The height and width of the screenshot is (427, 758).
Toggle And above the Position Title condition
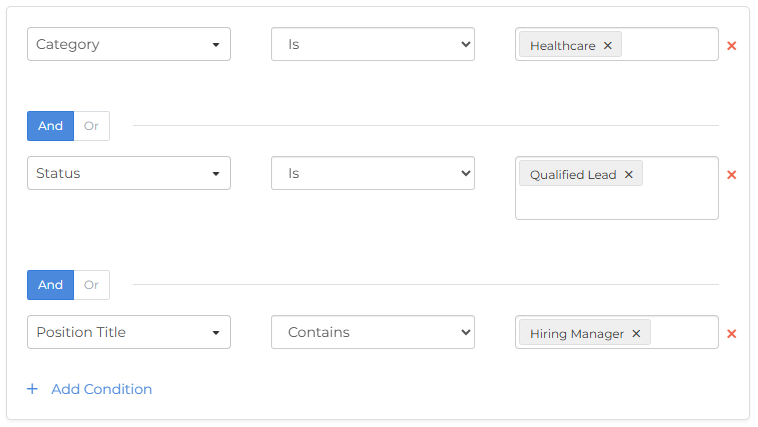[50, 285]
